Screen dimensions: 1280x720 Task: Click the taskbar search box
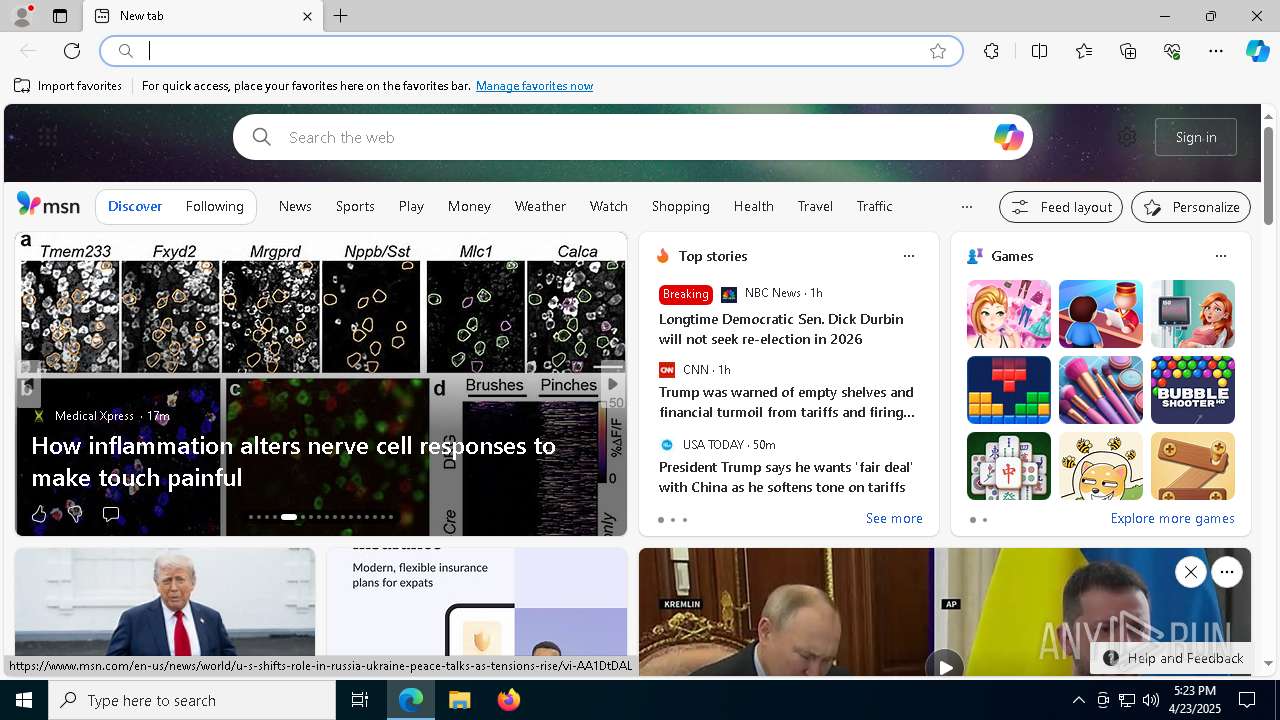(x=192, y=700)
